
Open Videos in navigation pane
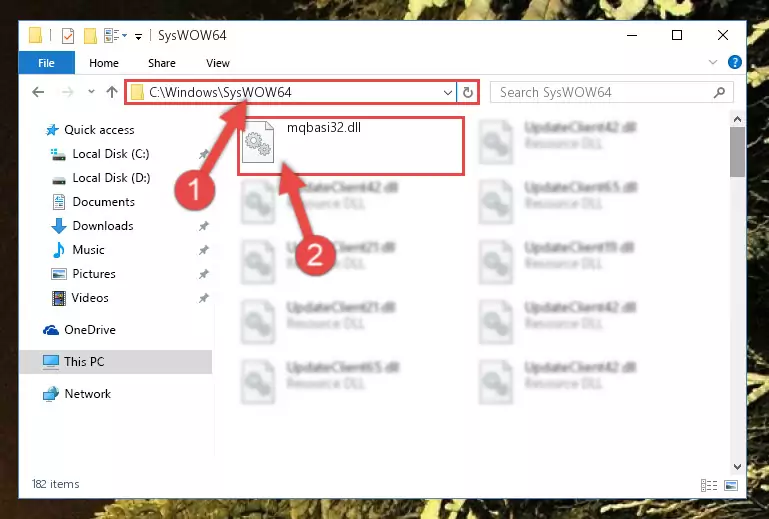(x=90, y=298)
